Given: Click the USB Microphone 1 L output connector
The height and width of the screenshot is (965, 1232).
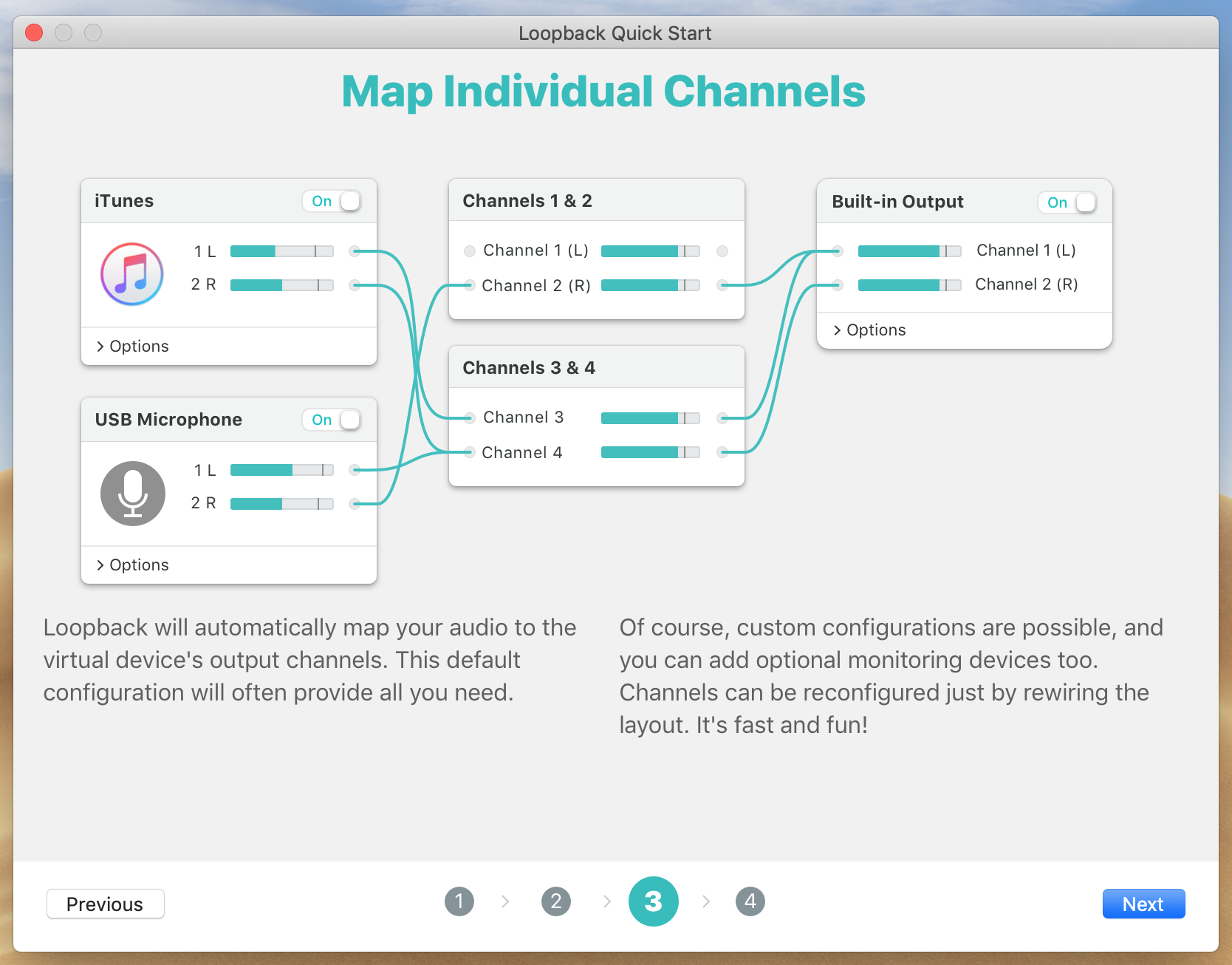Looking at the screenshot, I should point(355,470).
